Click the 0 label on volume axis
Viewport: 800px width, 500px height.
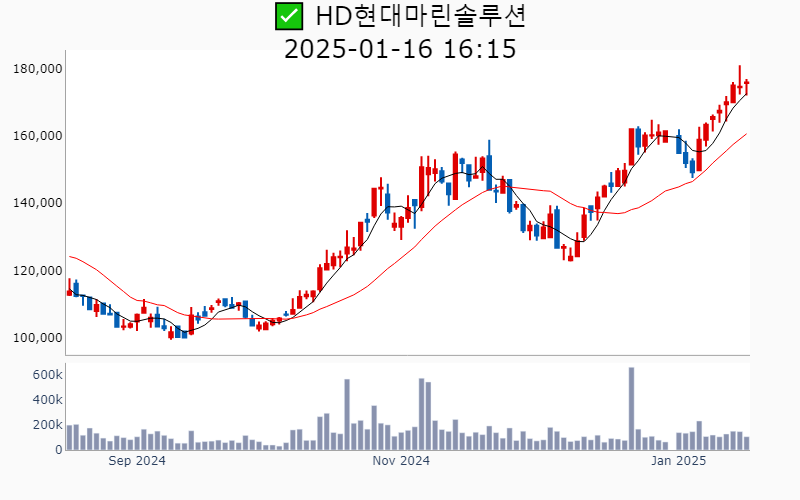[x=59, y=450]
